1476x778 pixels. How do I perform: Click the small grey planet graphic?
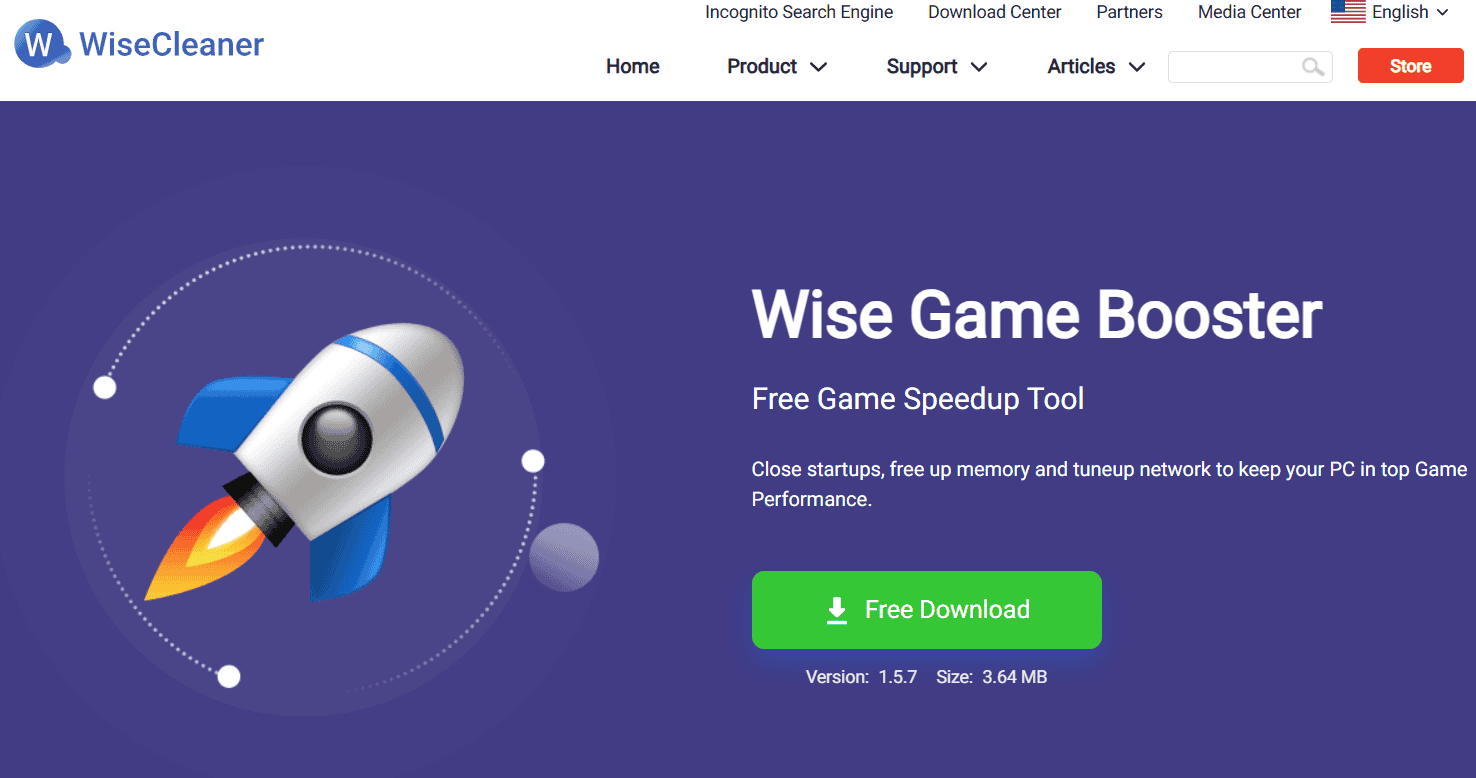point(564,557)
